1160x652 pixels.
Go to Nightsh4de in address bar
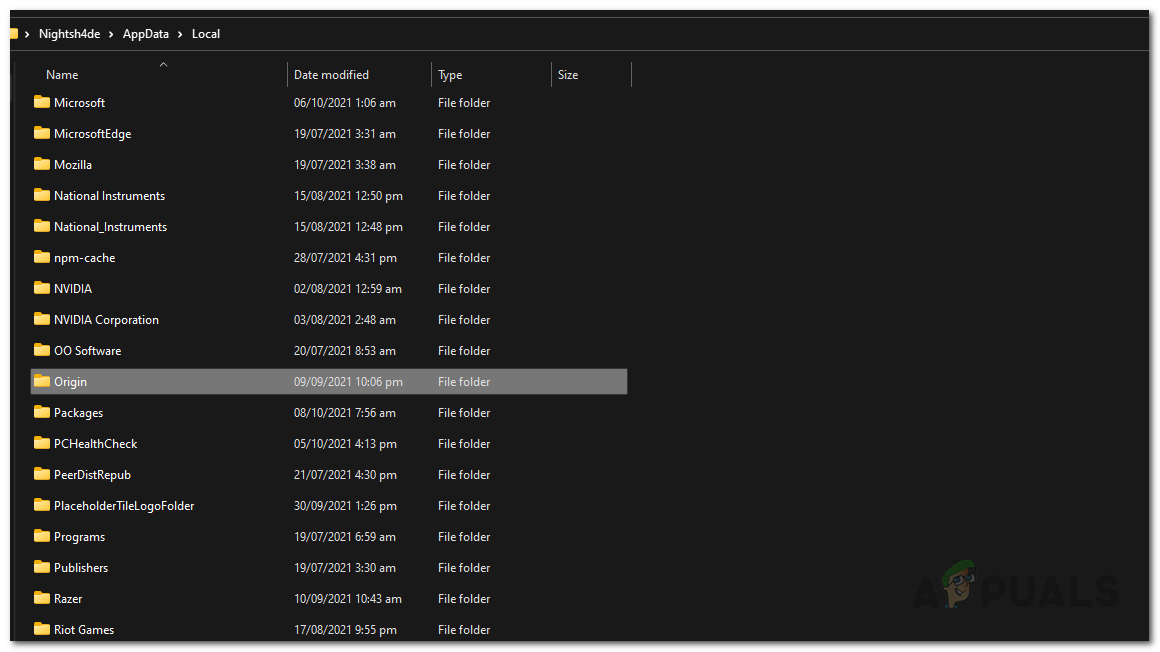point(69,34)
